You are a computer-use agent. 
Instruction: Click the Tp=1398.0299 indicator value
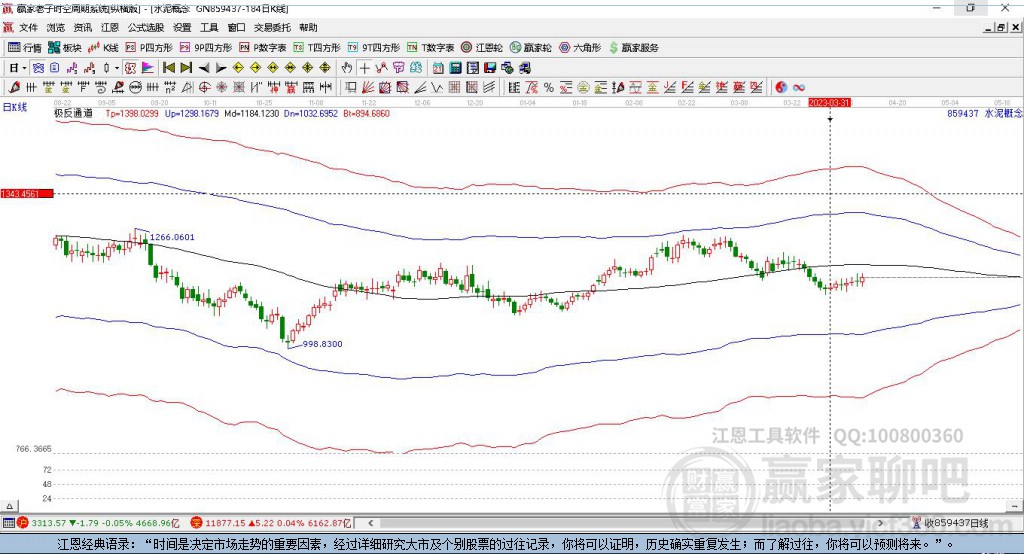tap(132, 114)
